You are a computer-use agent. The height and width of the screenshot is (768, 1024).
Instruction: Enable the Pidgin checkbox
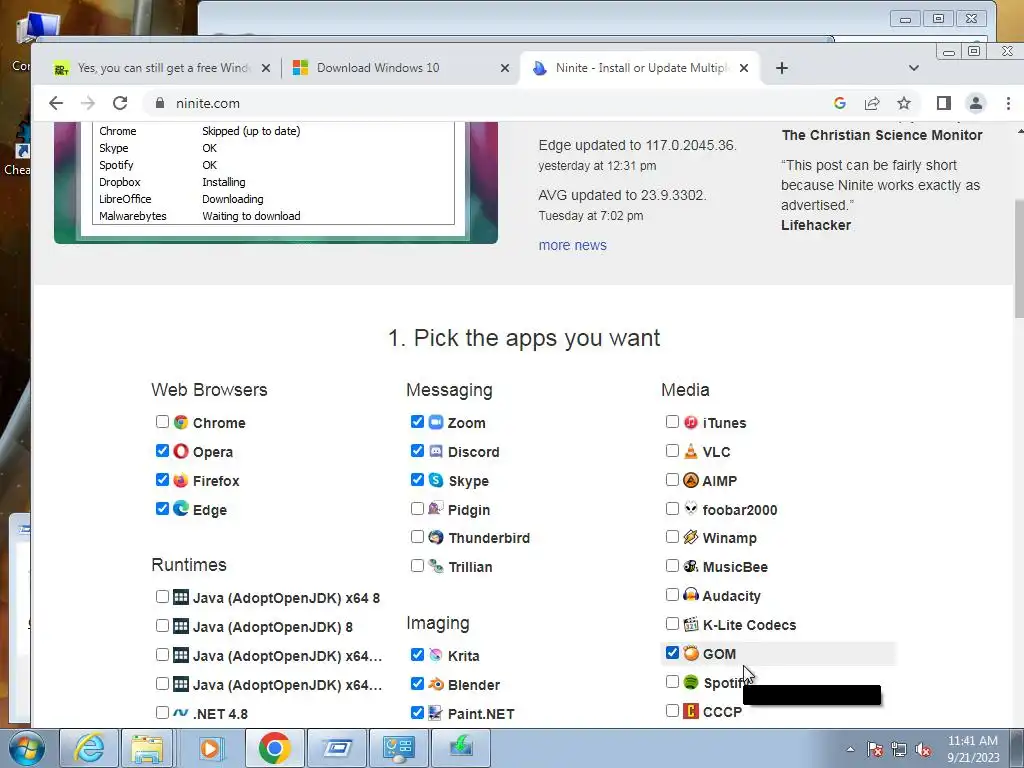(x=417, y=508)
